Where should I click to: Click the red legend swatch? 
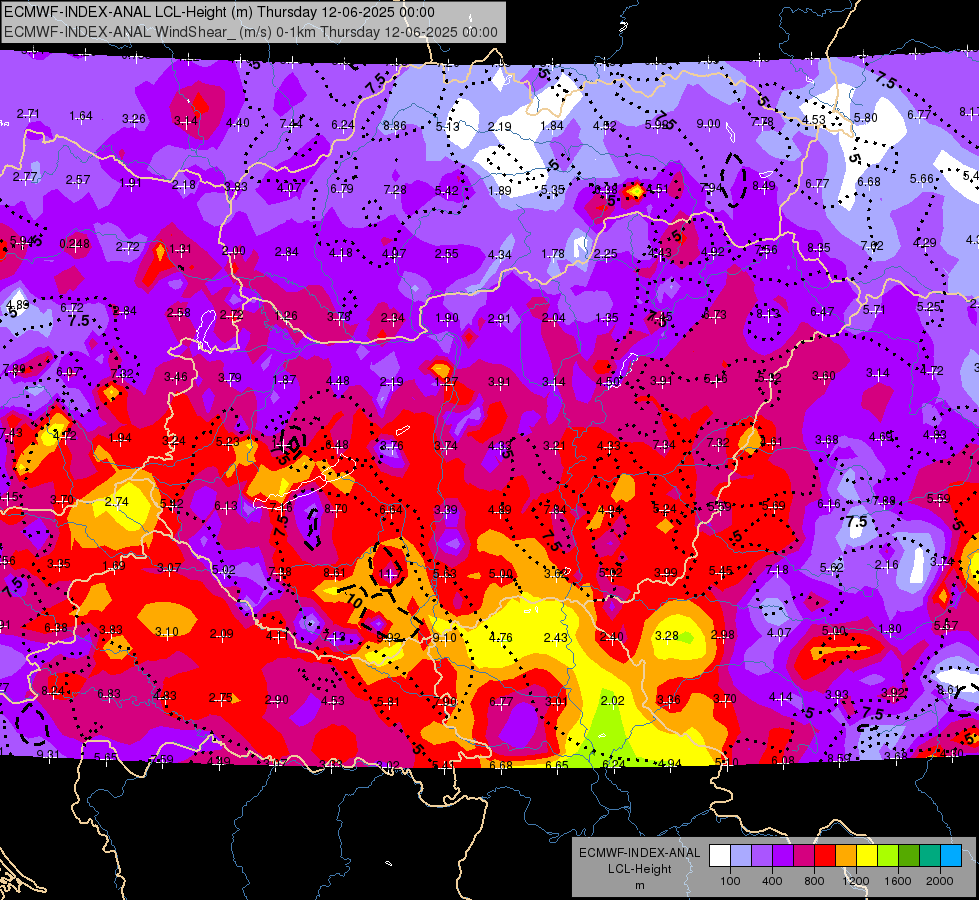click(825, 856)
